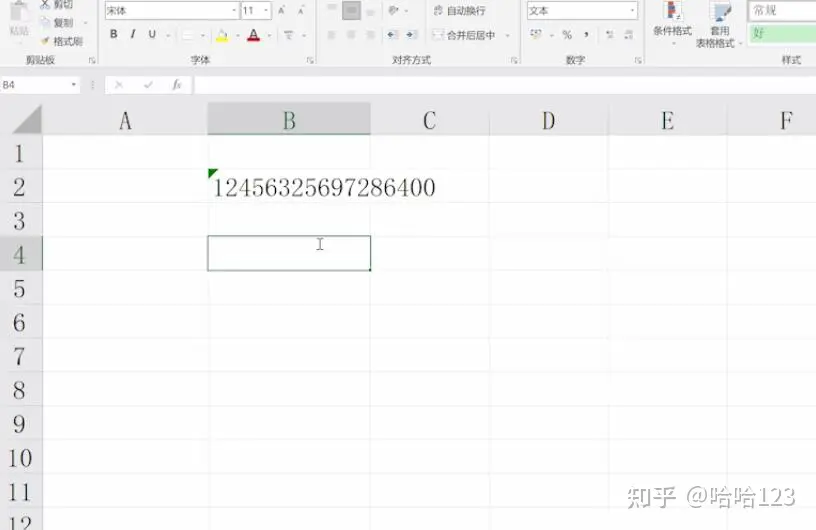Open the number format dropdown (文本)
Screen dimensions: 816x530
click(632, 10)
